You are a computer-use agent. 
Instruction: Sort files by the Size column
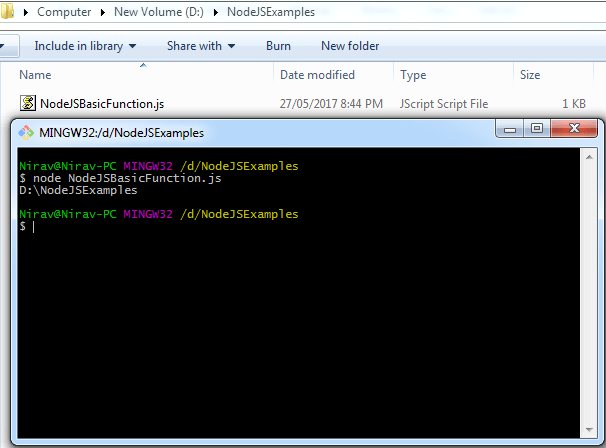click(x=530, y=75)
